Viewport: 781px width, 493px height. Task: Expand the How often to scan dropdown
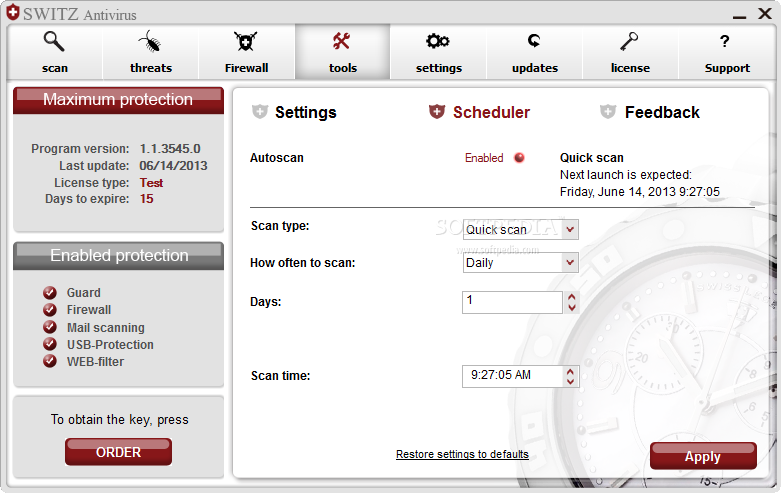click(570, 262)
